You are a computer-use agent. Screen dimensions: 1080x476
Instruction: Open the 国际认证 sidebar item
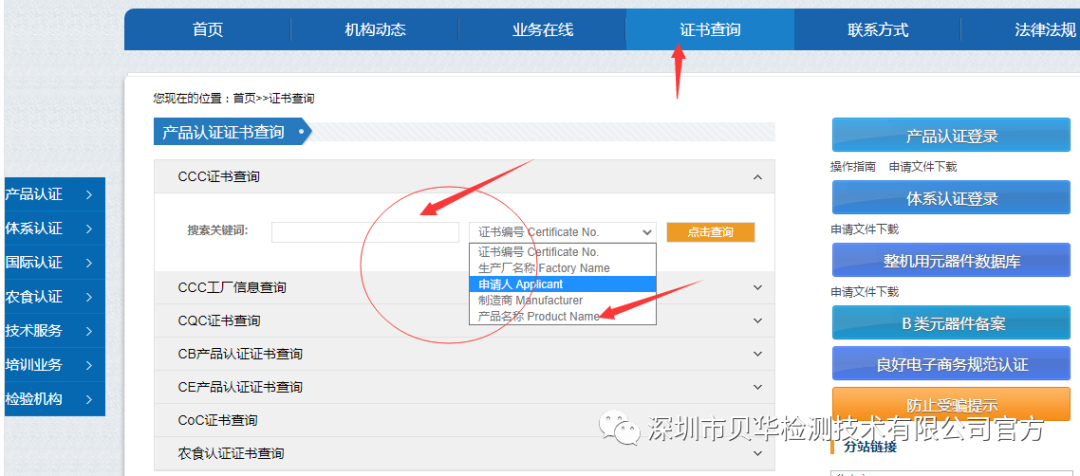pyautogui.click(x=54, y=262)
